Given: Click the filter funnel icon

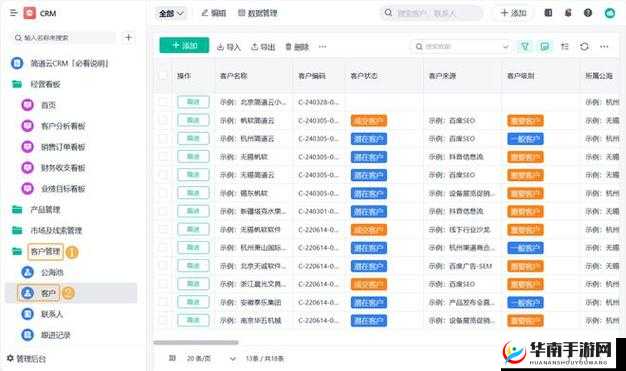Looking at the screenshot, I should [525, 46].
